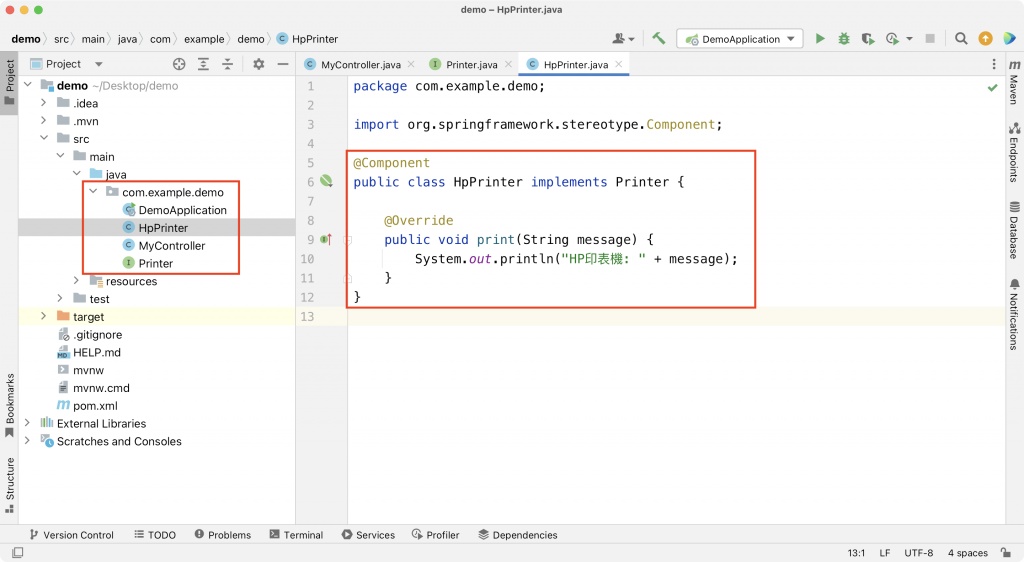
Task: Open the Profiler tool window
Action: click(x=436, y=535)
